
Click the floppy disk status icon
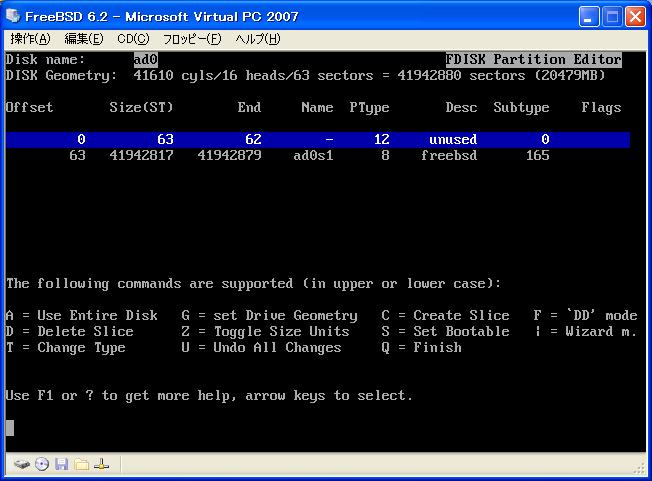point(62,464)
